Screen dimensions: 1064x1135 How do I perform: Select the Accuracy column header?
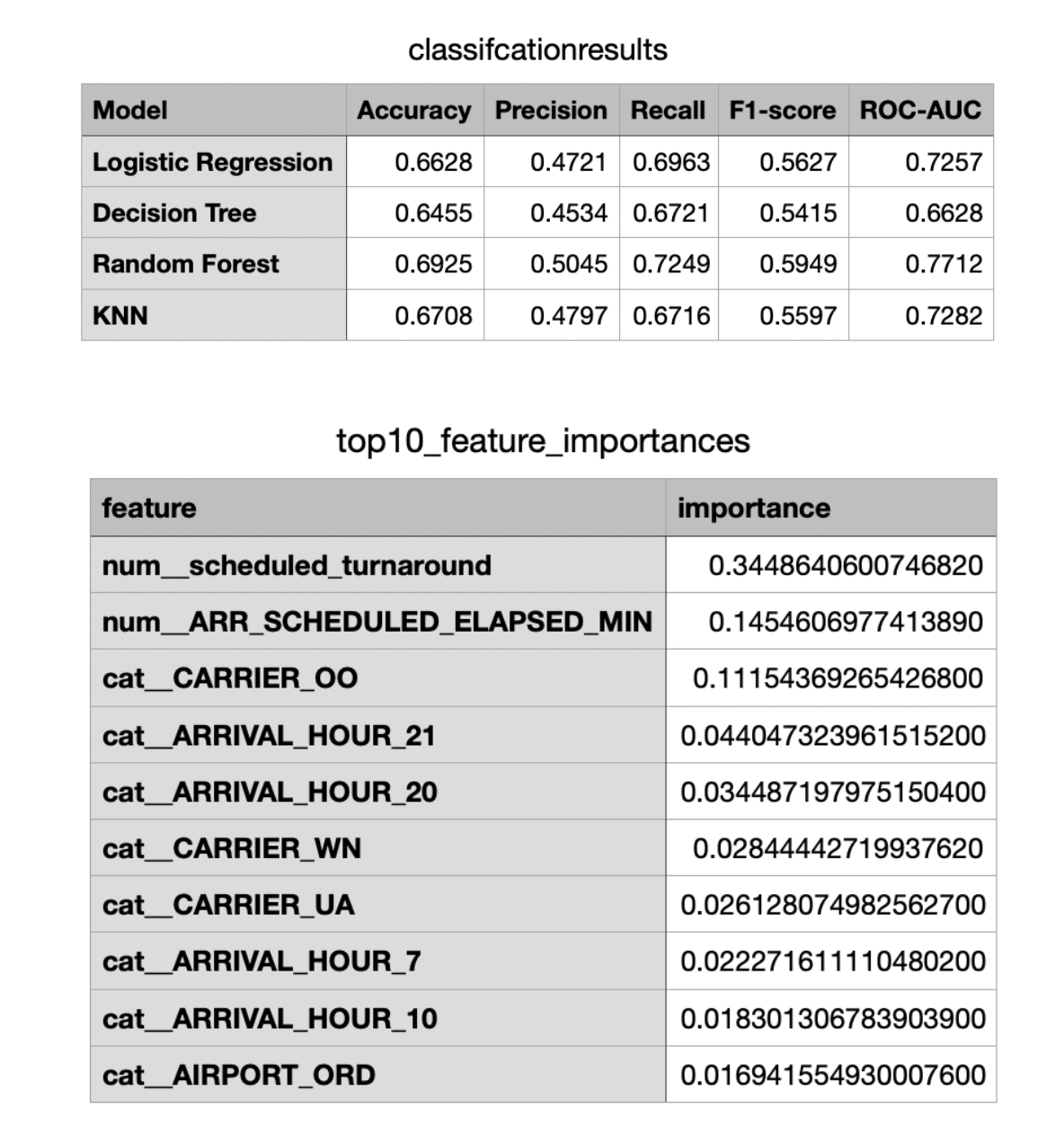click(x=414, y=111)
